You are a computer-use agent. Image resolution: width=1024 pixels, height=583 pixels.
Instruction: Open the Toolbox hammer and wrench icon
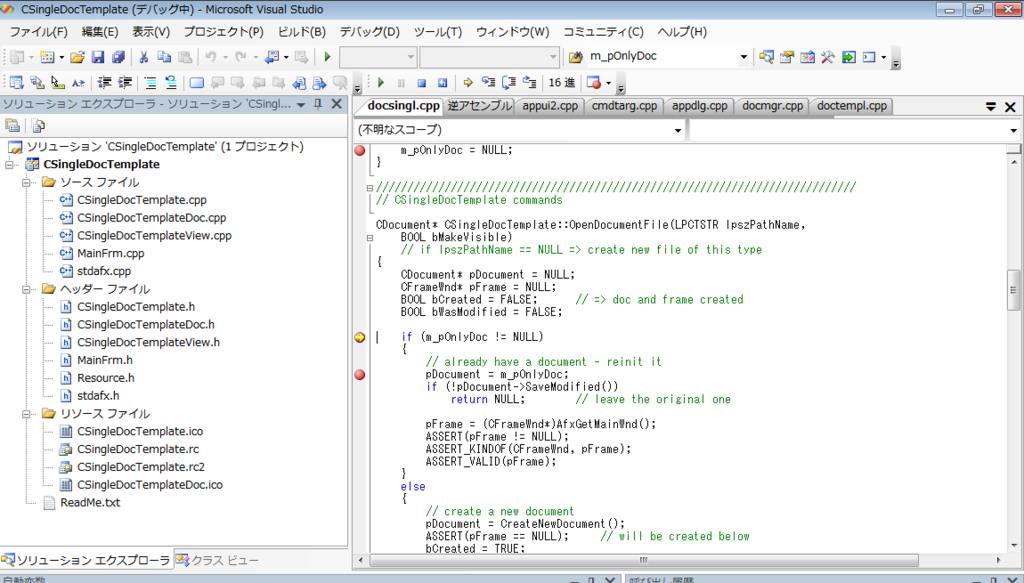click(x=828, y=57)
